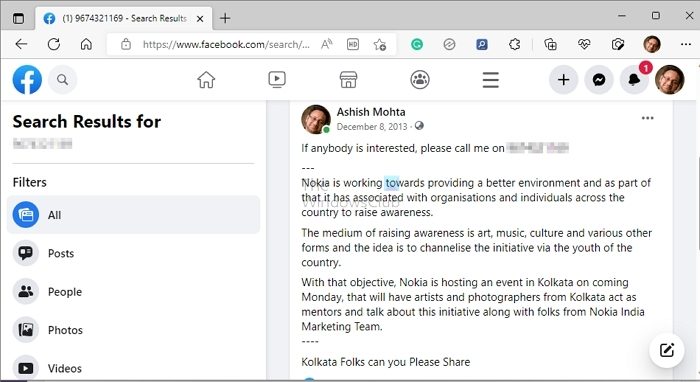Filter results by Posts

coord(133,253)
